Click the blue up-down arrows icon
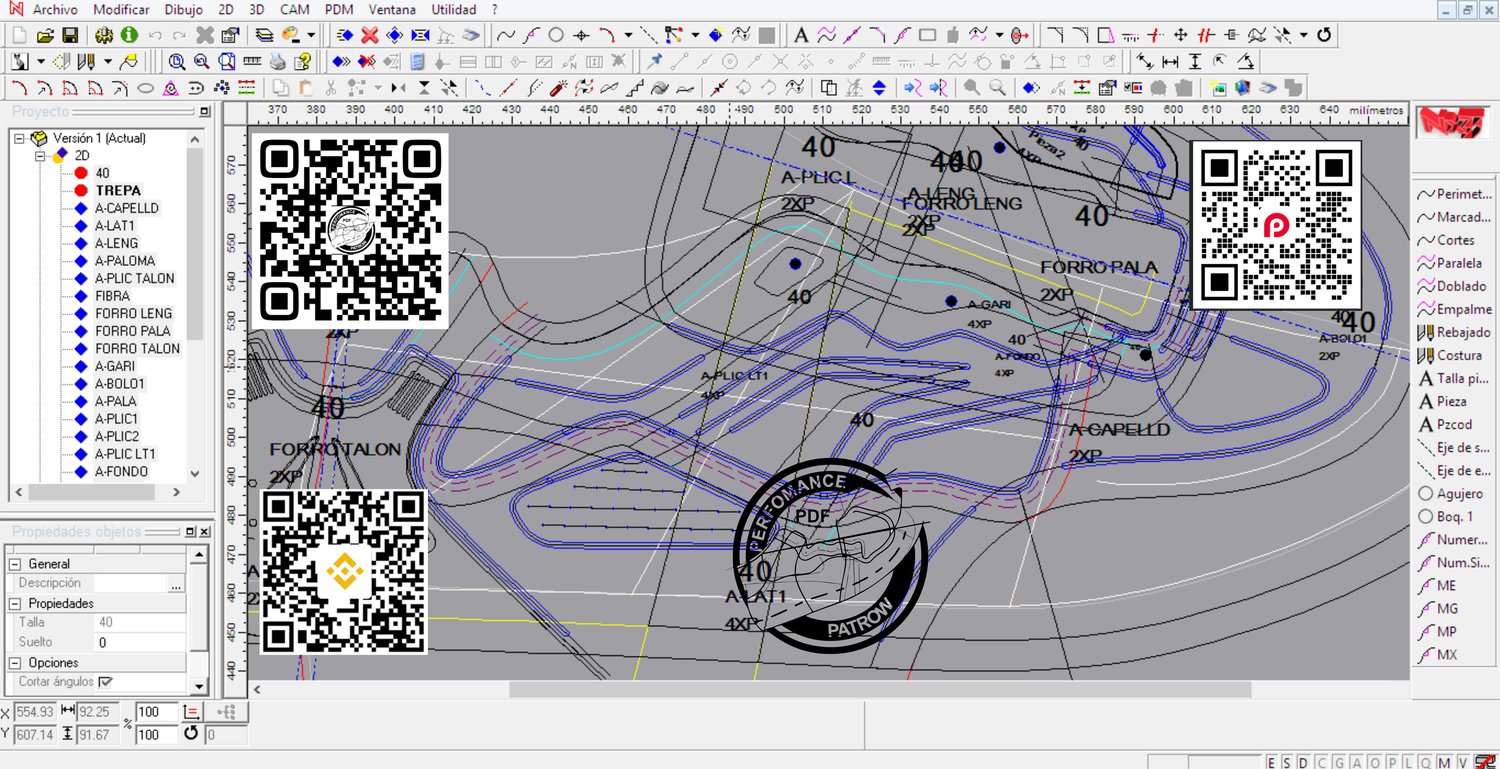 coord(880,87)
